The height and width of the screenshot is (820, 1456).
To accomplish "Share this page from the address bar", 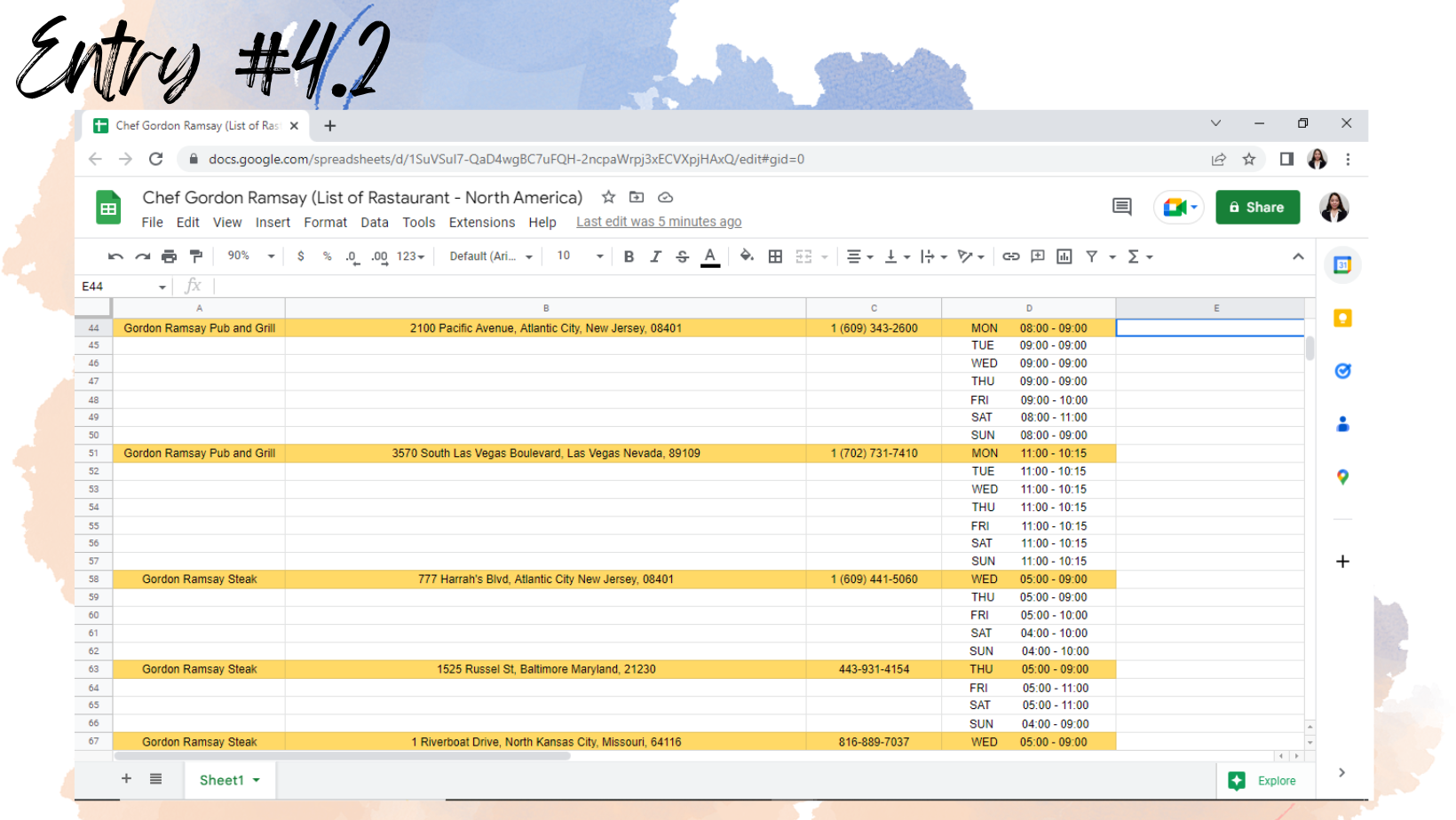I will [x=1218, y=159].
